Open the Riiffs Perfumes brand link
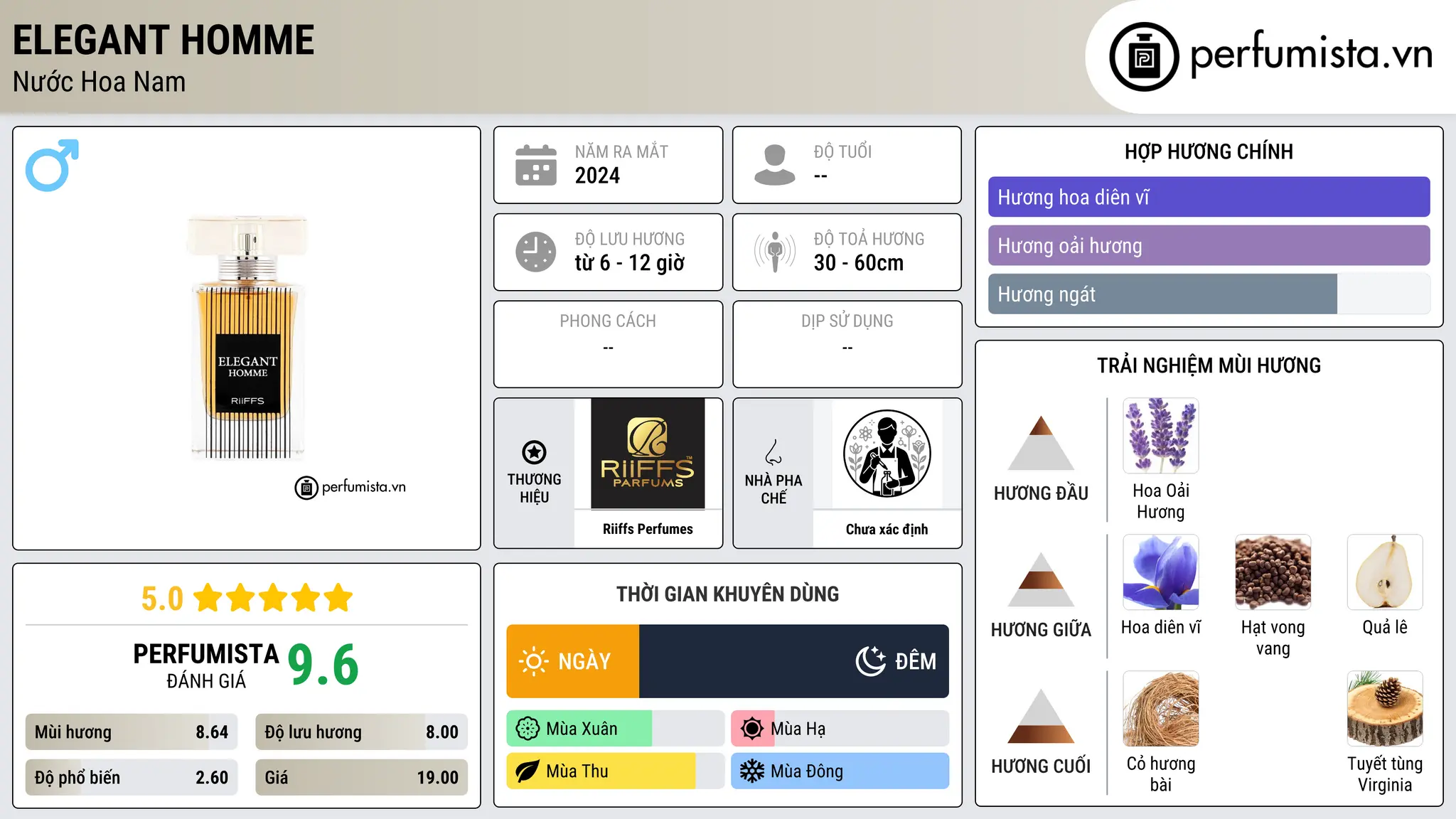 (648, 529)
